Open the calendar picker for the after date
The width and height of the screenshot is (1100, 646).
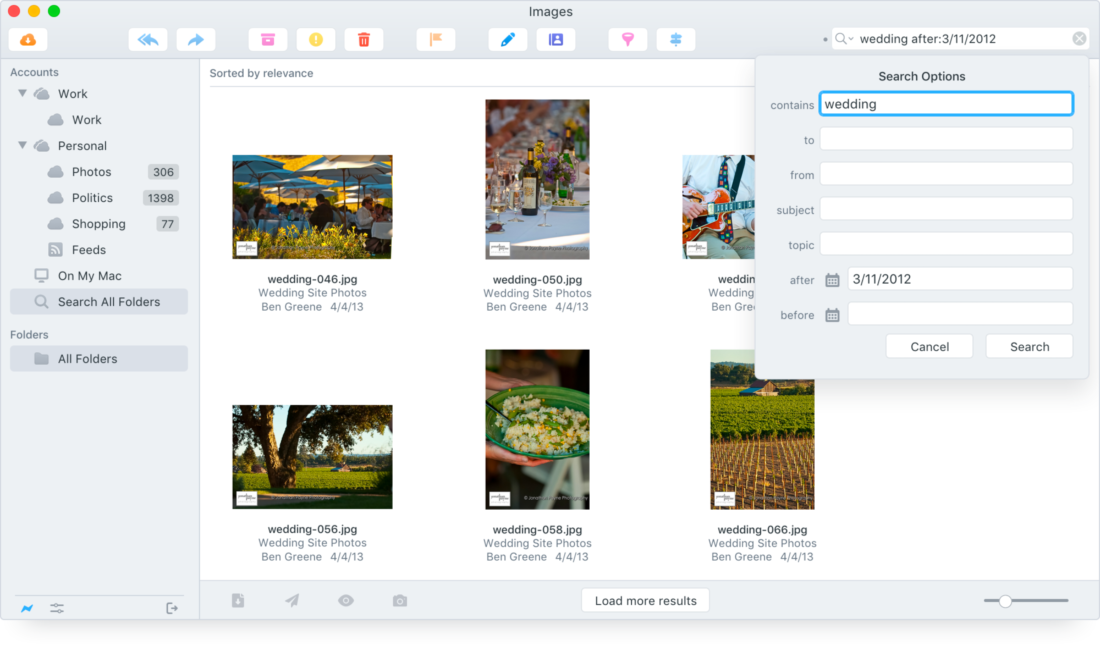pos(832,280)
